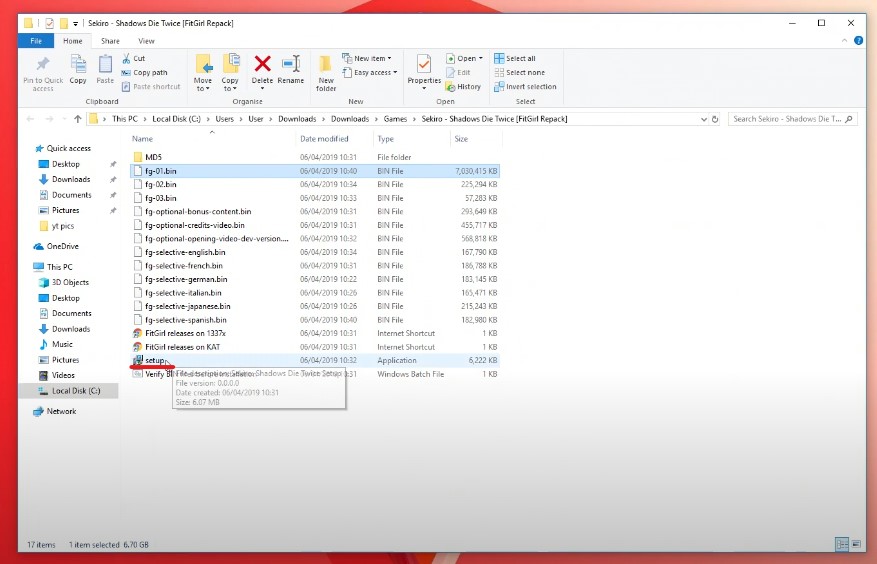Click Games in the breadcrumb path

395,119
